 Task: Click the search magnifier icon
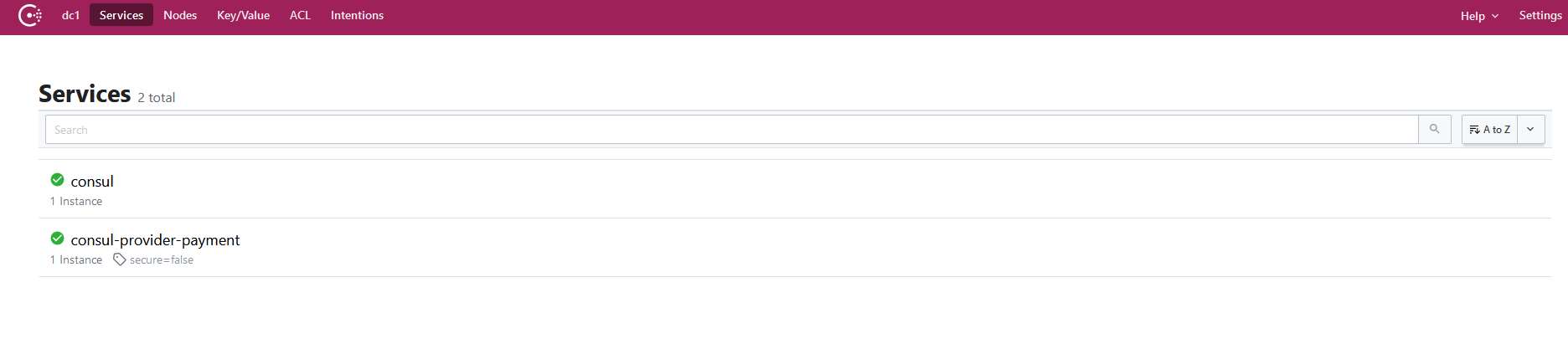tap(1435, 129)
